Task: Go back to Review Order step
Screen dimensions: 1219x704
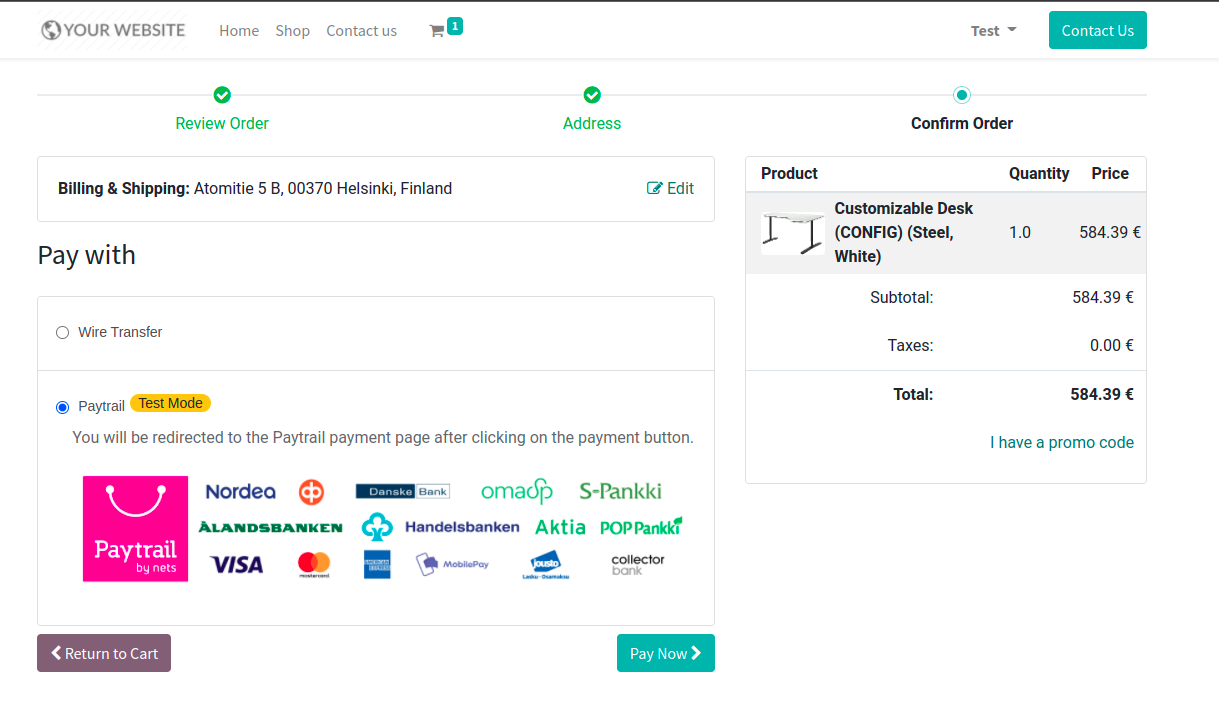Action: 222,123
